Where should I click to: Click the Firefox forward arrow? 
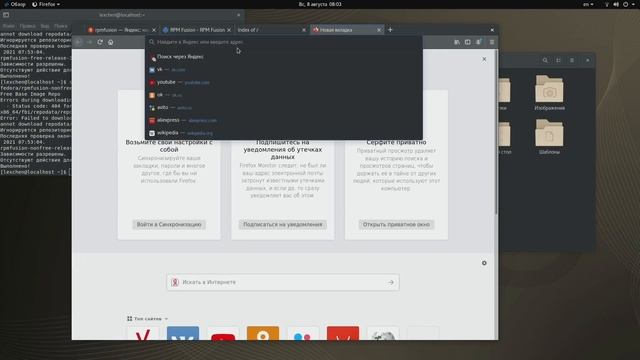(89, 42)
